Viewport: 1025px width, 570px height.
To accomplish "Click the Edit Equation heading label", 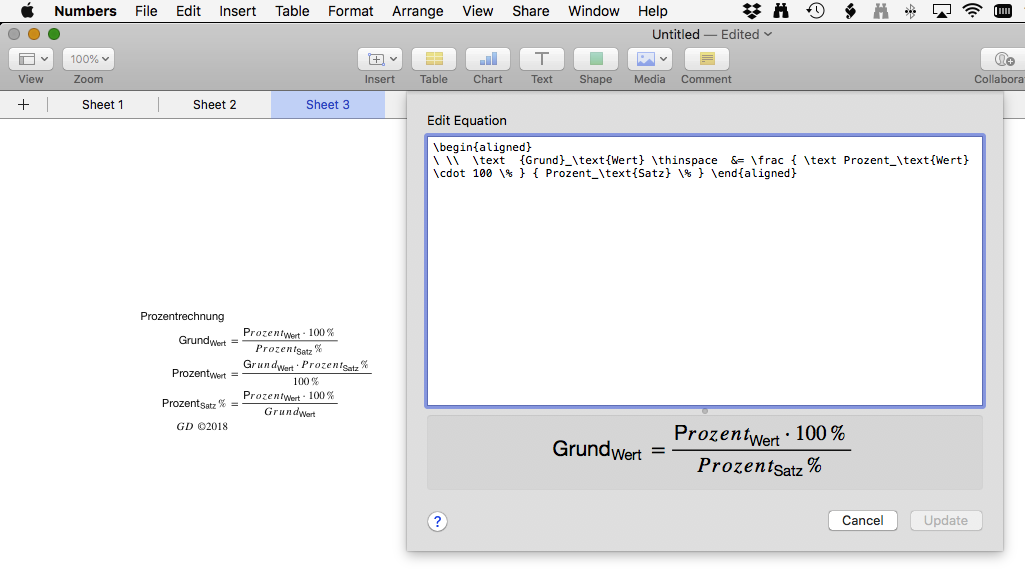I will [x=467, y=120].
